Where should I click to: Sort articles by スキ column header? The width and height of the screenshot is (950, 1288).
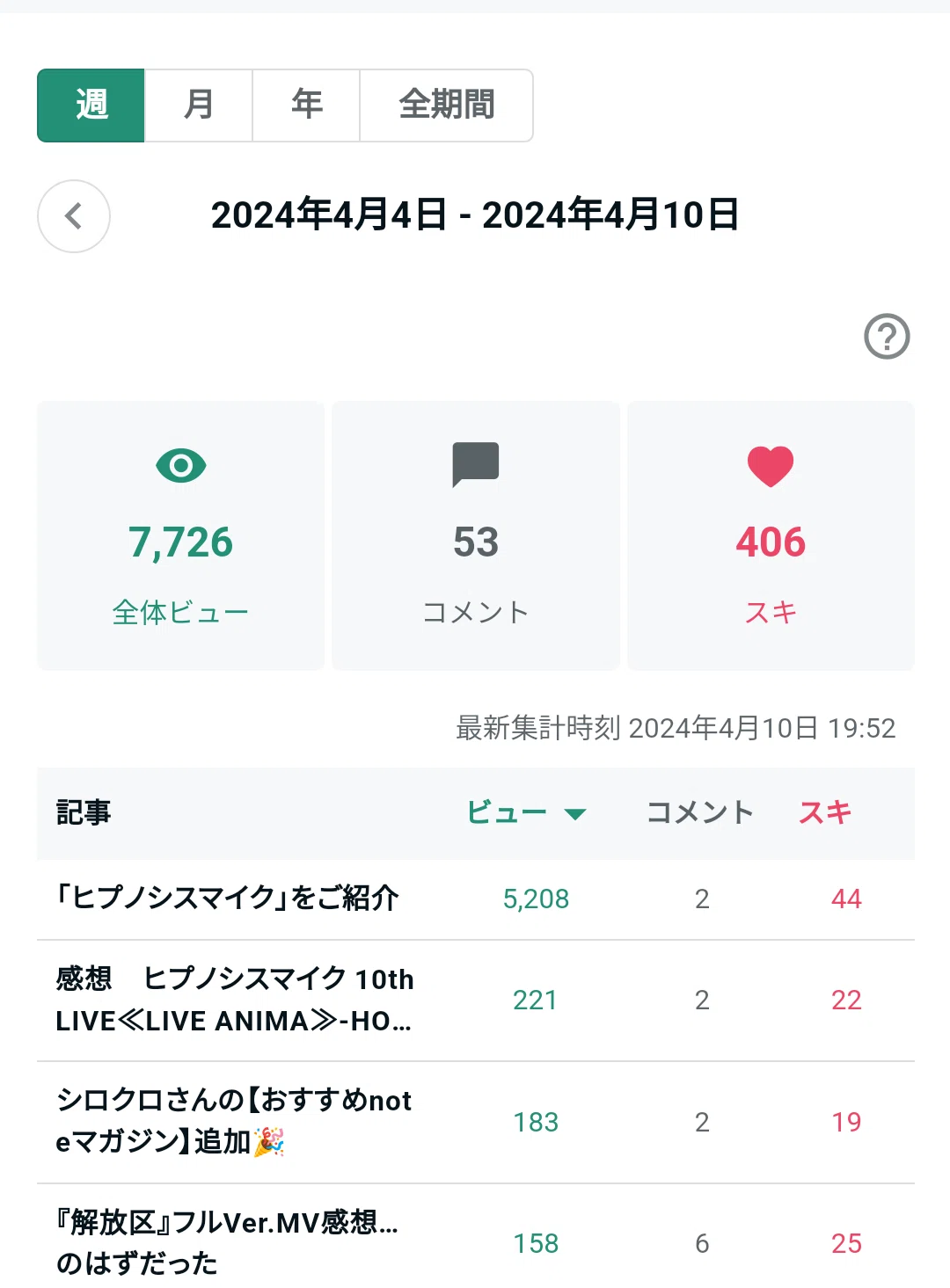825,812
